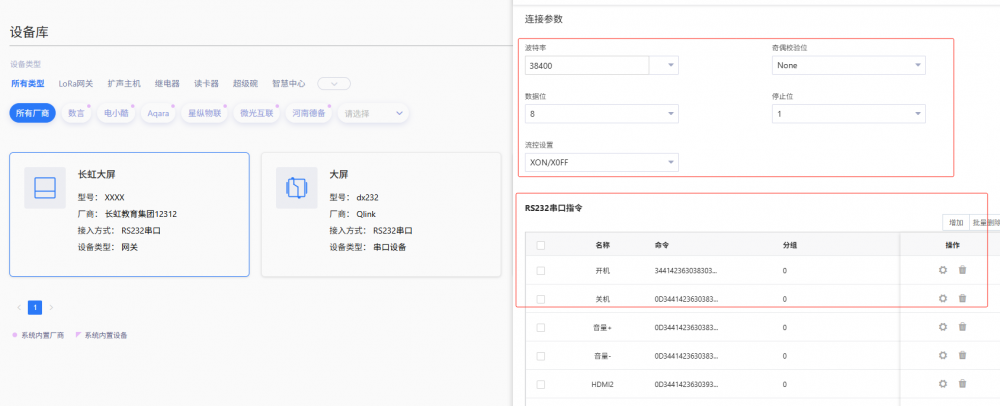Click trash icon in 音量+ row
Image resolution: width=1000 pixels, height=406 pixels.
coord(962,327)
